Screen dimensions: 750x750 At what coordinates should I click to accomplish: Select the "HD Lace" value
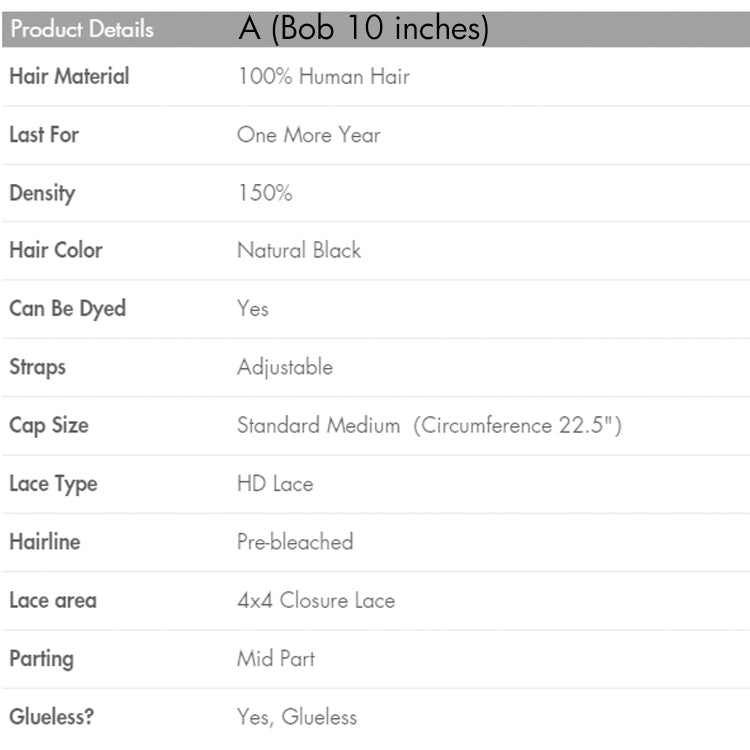(275, 484)
